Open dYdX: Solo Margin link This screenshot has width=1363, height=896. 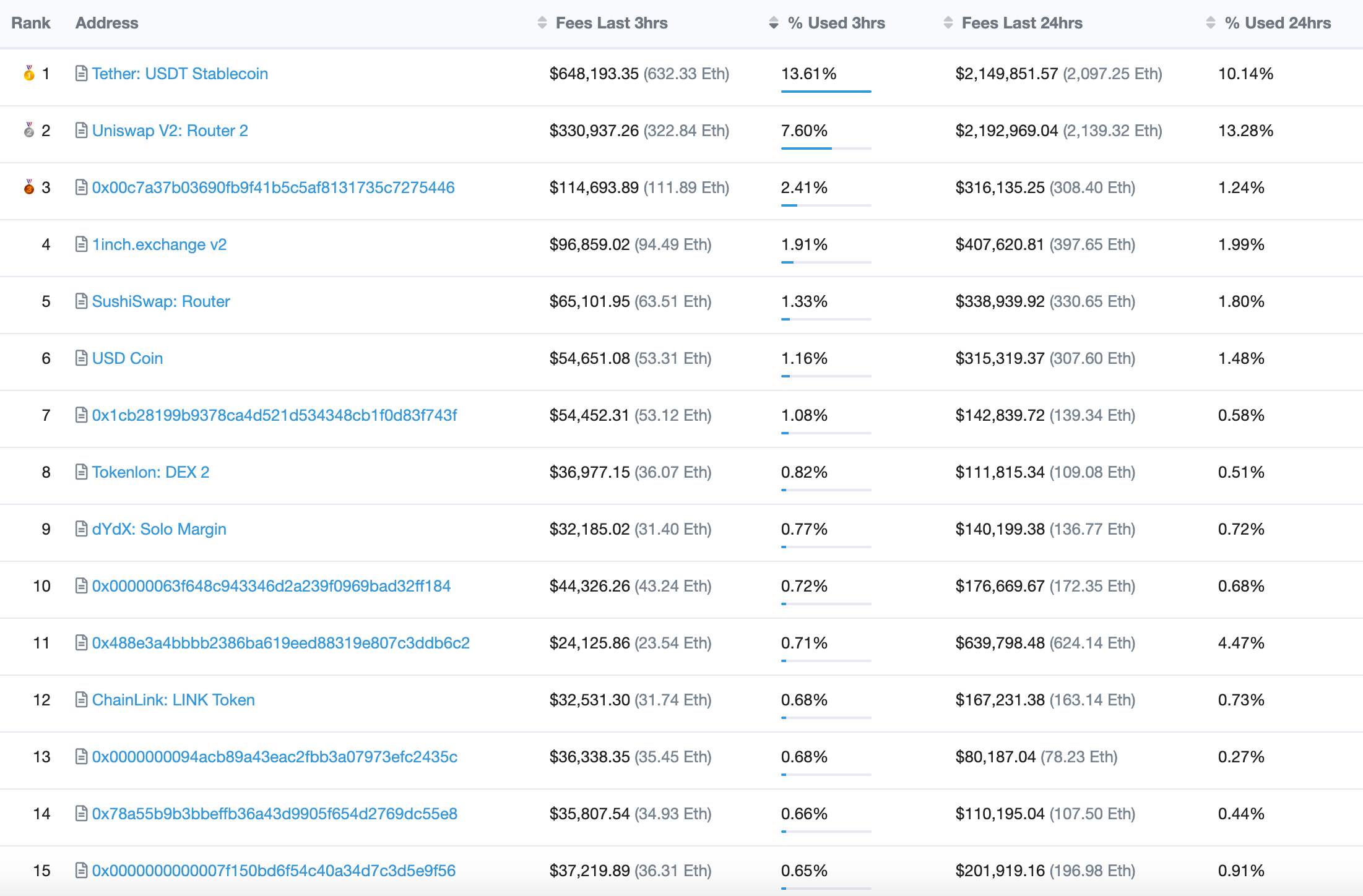(x=159, y=529)
